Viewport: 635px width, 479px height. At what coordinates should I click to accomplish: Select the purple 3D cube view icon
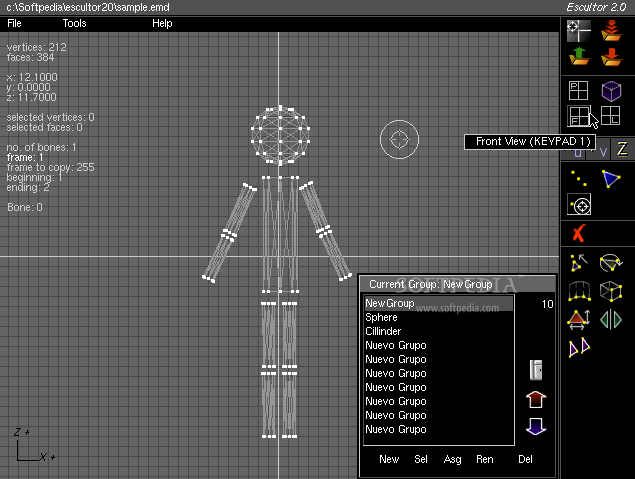[x=611, y=90]
